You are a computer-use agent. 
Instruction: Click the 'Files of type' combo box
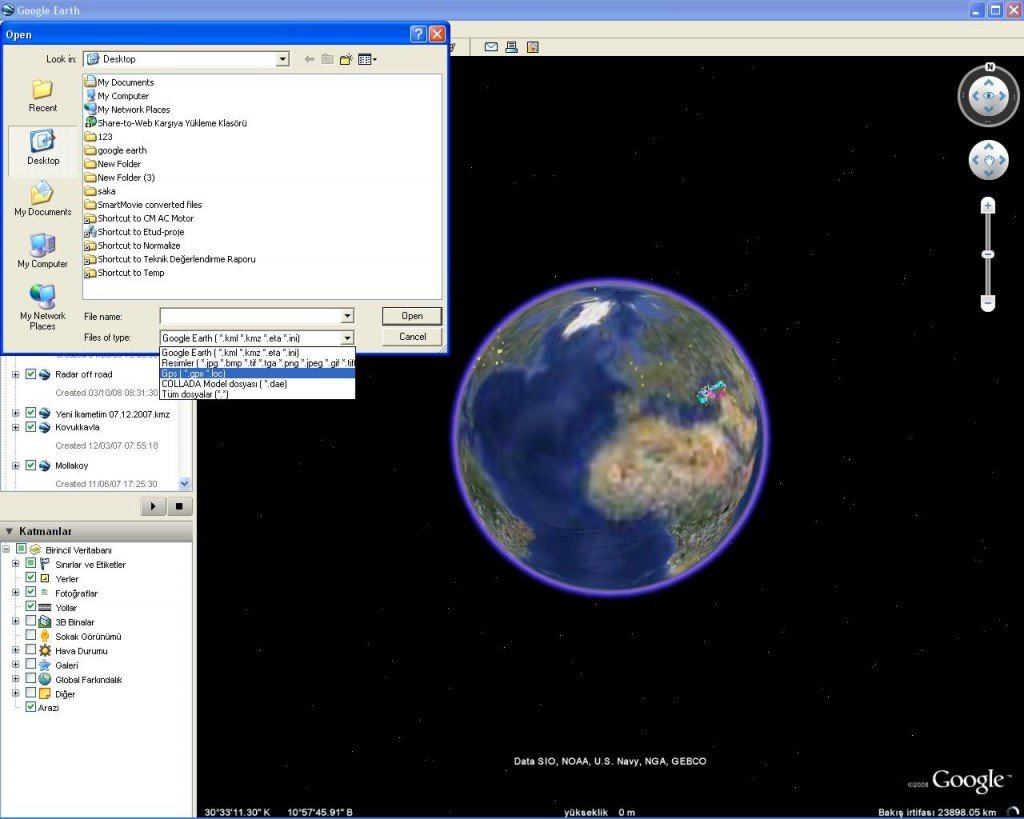[257, 338]
